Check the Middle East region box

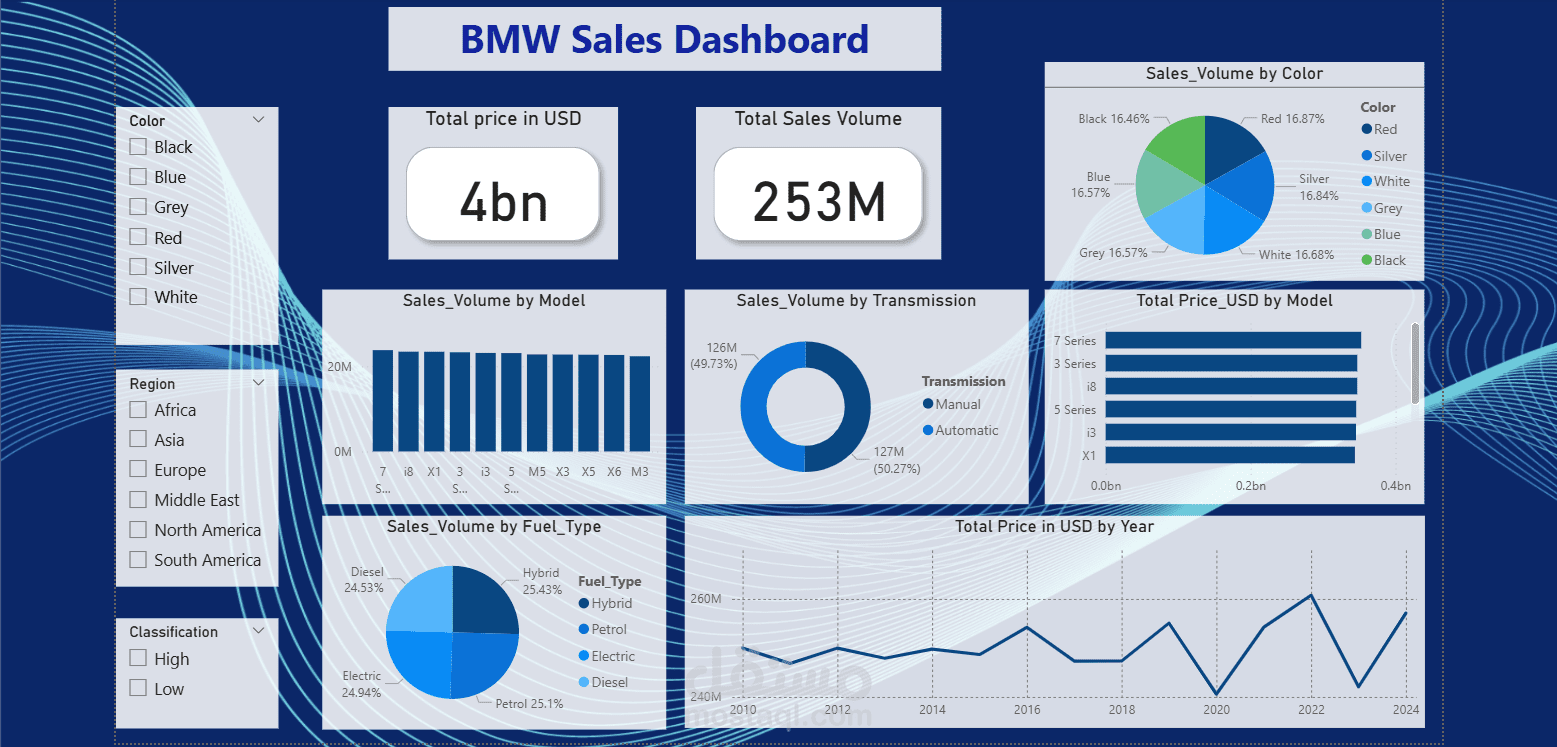tap(138, 500)
